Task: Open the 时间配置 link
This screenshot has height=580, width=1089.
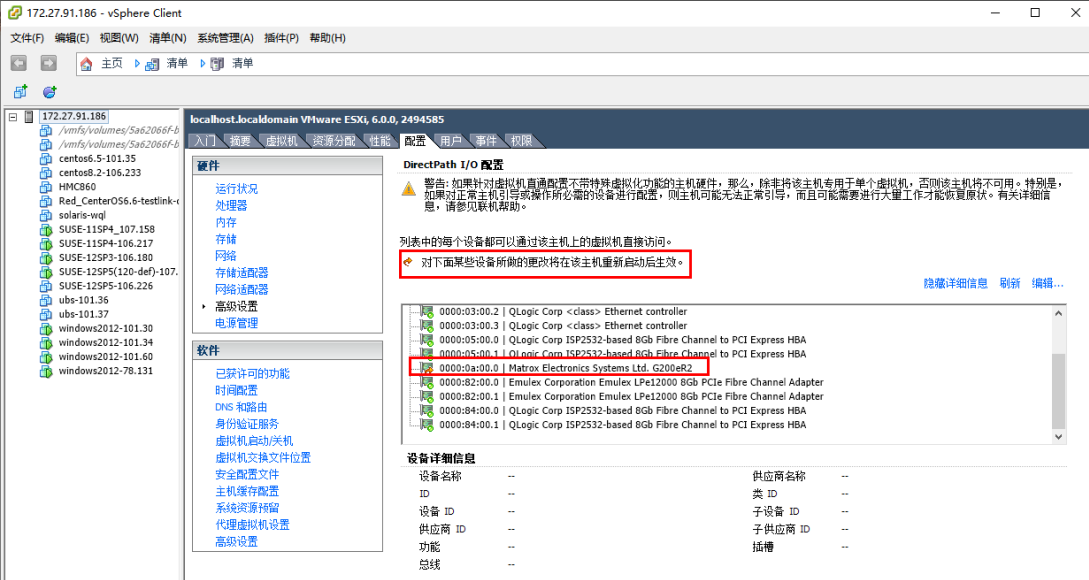Action: pyautogui.click(x=236, y=390)
